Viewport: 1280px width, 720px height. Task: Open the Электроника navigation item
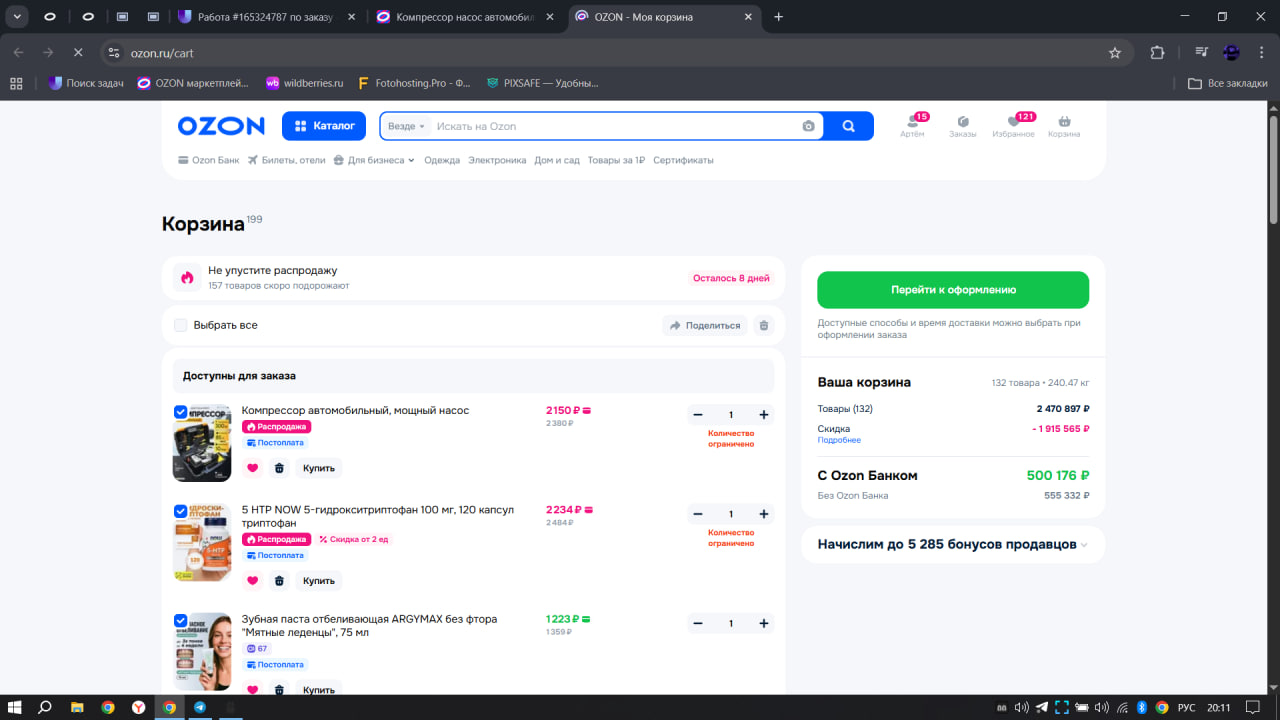click(x=497, y=160)
